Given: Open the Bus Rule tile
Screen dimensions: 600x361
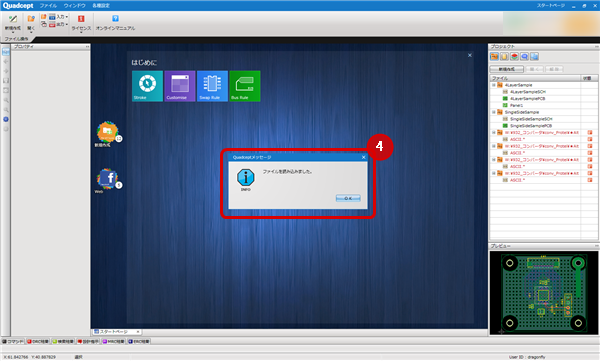Looking at the screenshot, I should click(x=245, y=86).
